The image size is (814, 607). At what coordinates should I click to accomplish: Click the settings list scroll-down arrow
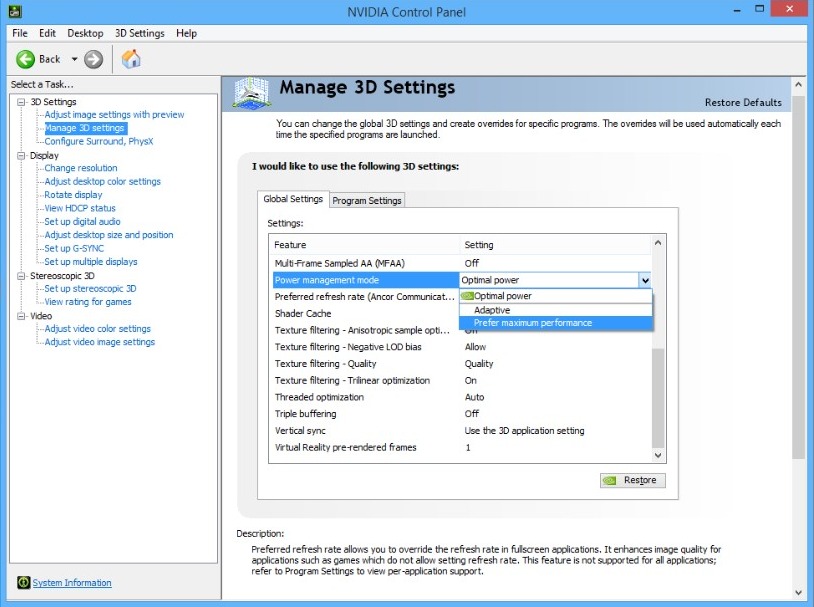[x=658, y=454]
